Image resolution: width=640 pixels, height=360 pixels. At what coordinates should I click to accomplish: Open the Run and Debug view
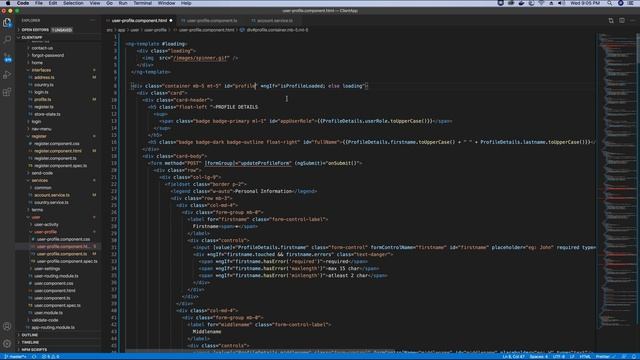point(7,75)
